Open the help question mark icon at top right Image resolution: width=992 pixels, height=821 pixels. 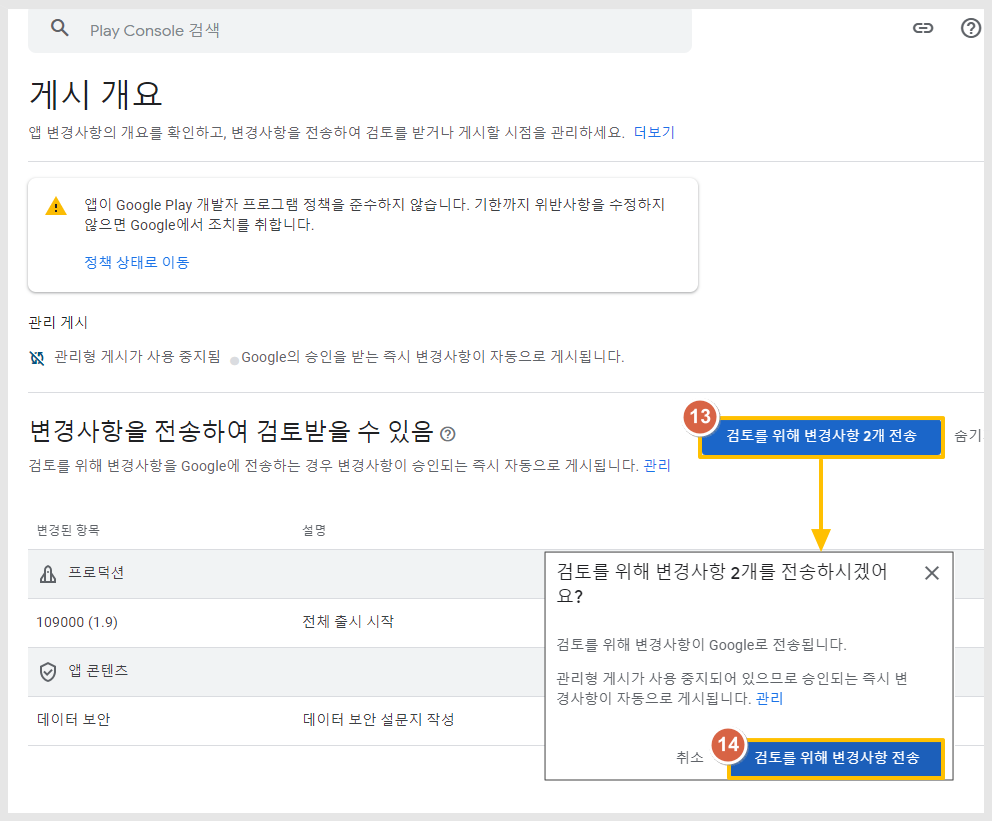point(970,28)
